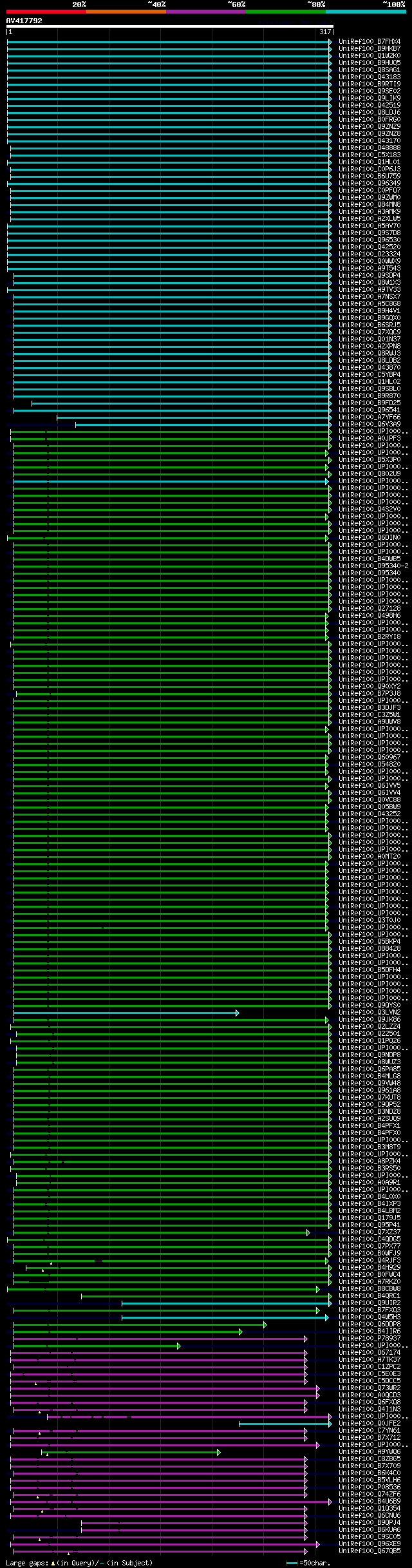Click the UniRef100_C5YBP4 label

370,375
